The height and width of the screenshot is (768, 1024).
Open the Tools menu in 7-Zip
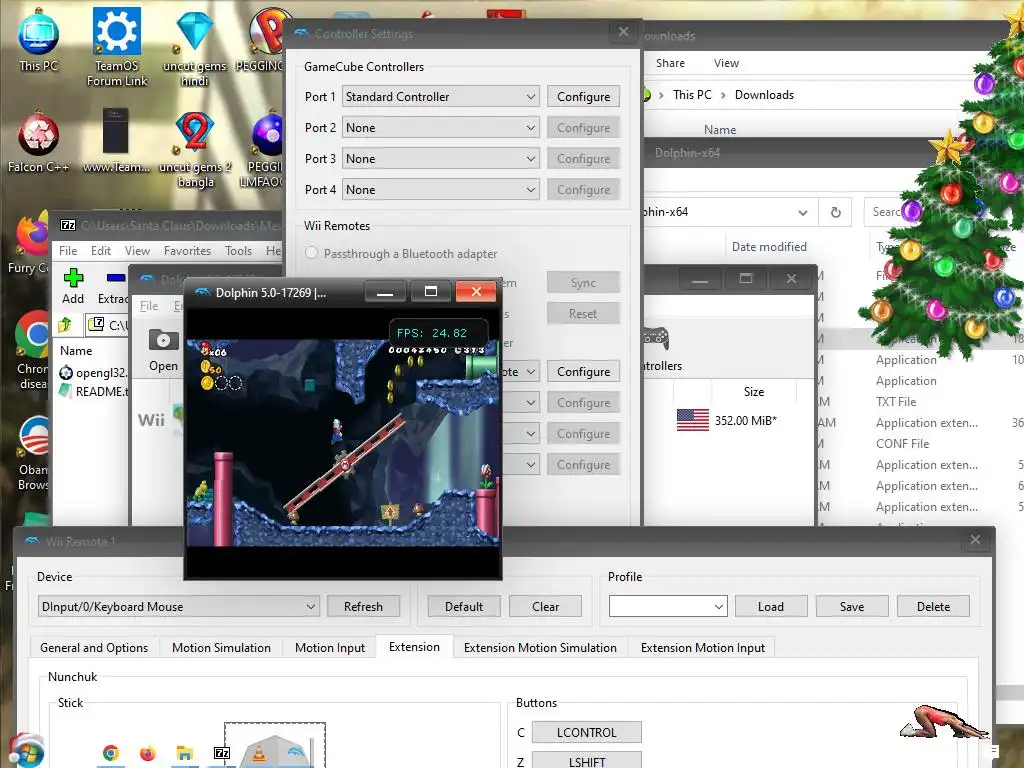pos(238,251)
